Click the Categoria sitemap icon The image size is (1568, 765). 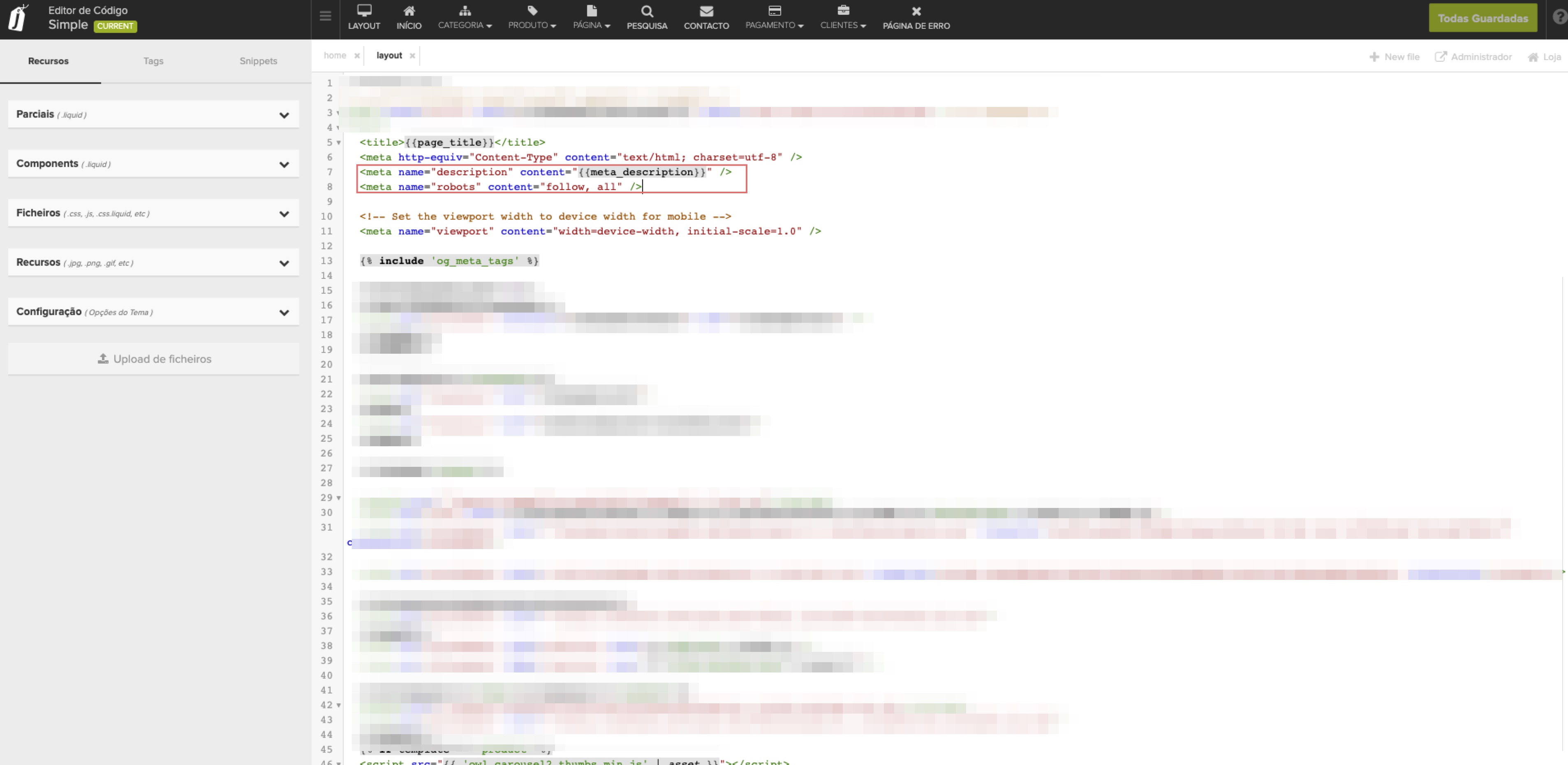465,10
